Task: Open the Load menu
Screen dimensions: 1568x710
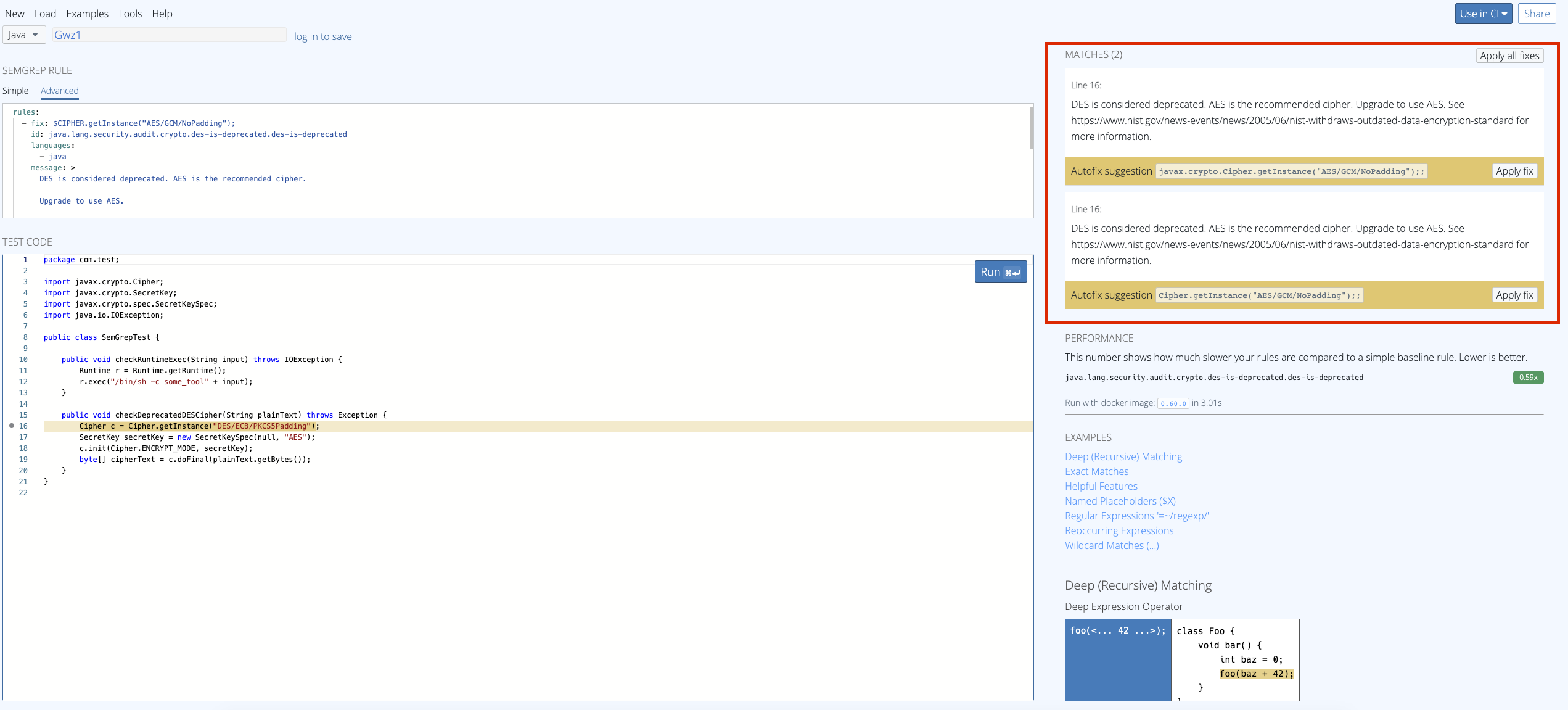Action: [x=45, y=14]
